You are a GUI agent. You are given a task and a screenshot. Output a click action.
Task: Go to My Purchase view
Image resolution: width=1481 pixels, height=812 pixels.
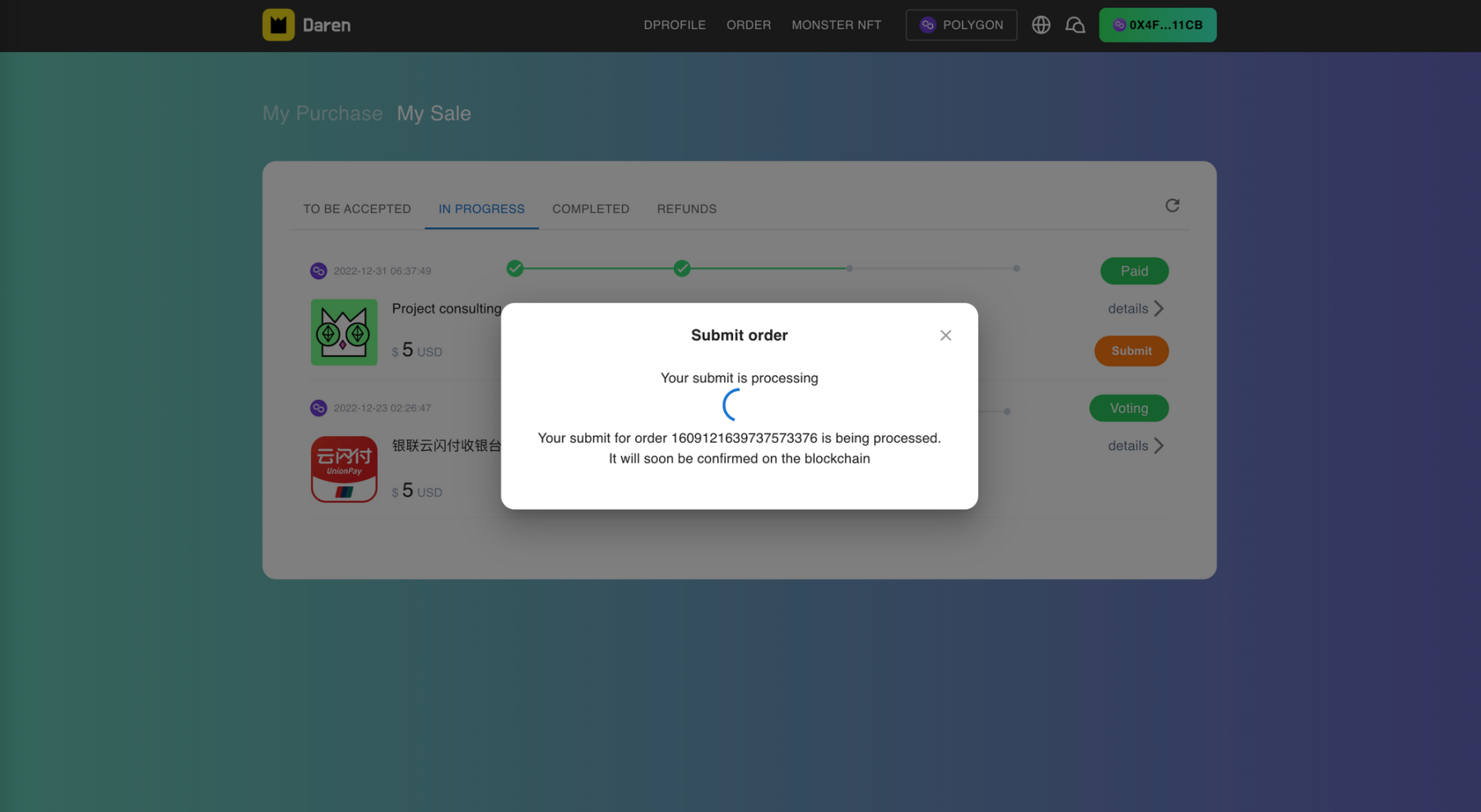(x=323, y=114)
